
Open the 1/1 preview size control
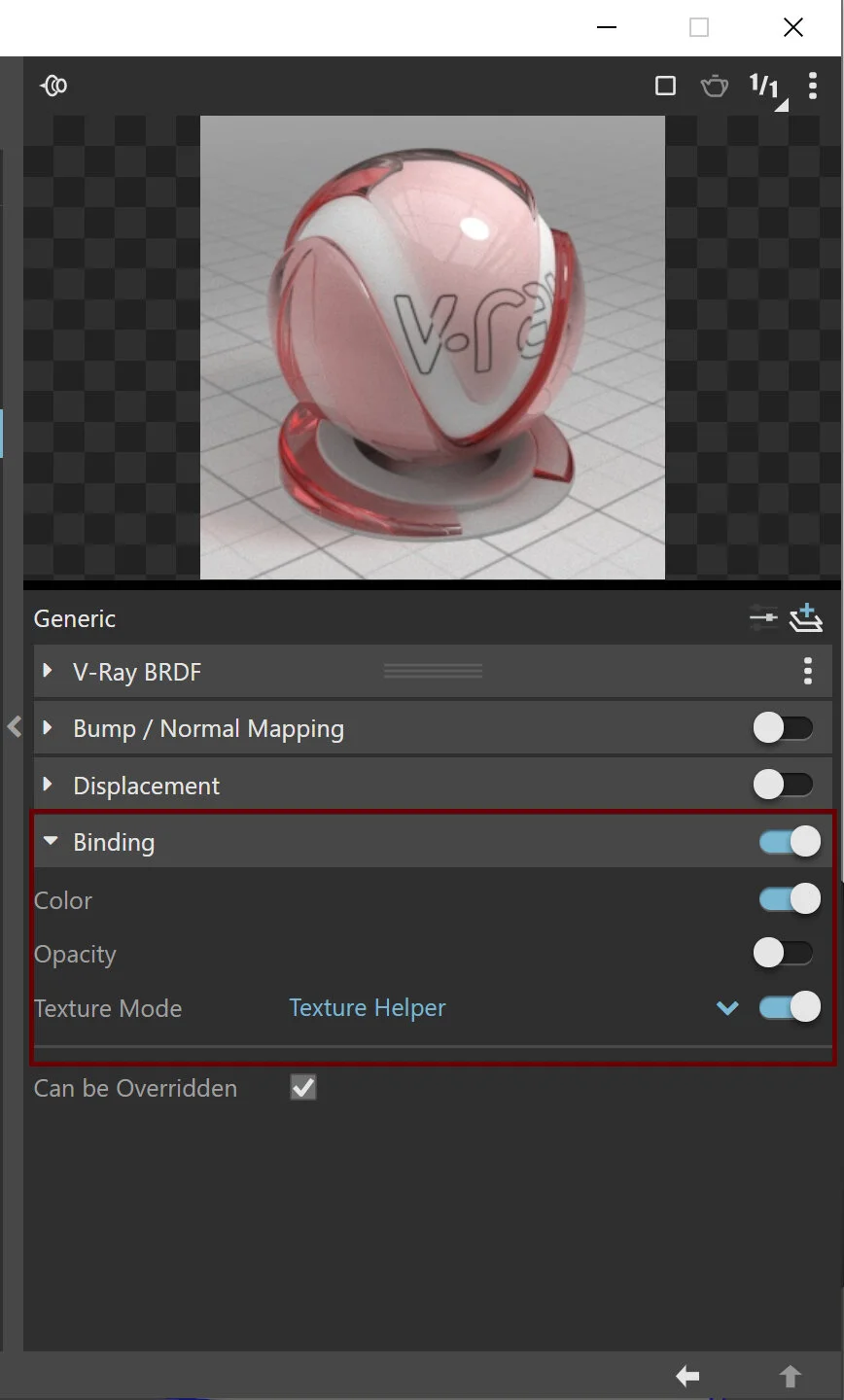[x=764, y=86]
